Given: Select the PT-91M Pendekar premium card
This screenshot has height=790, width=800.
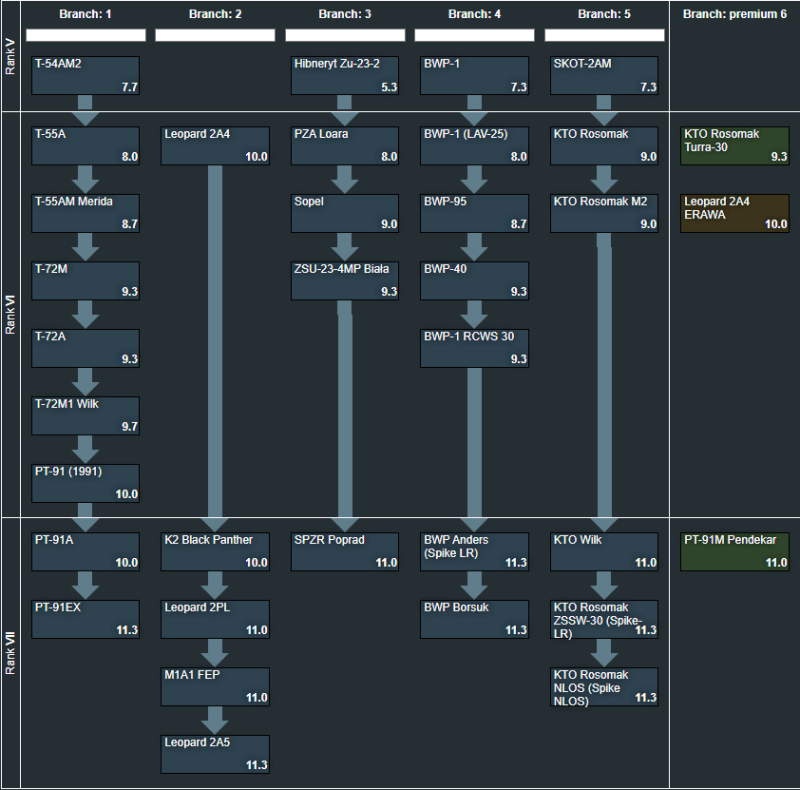Looking at the screenshot, I should [x=735, y=551].
